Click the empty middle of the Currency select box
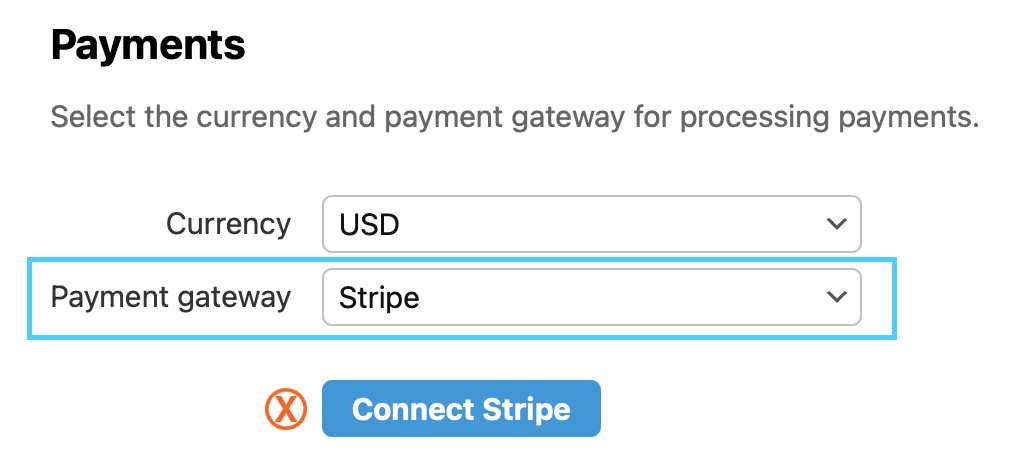Screen dimensions: 1024x469 600,224
